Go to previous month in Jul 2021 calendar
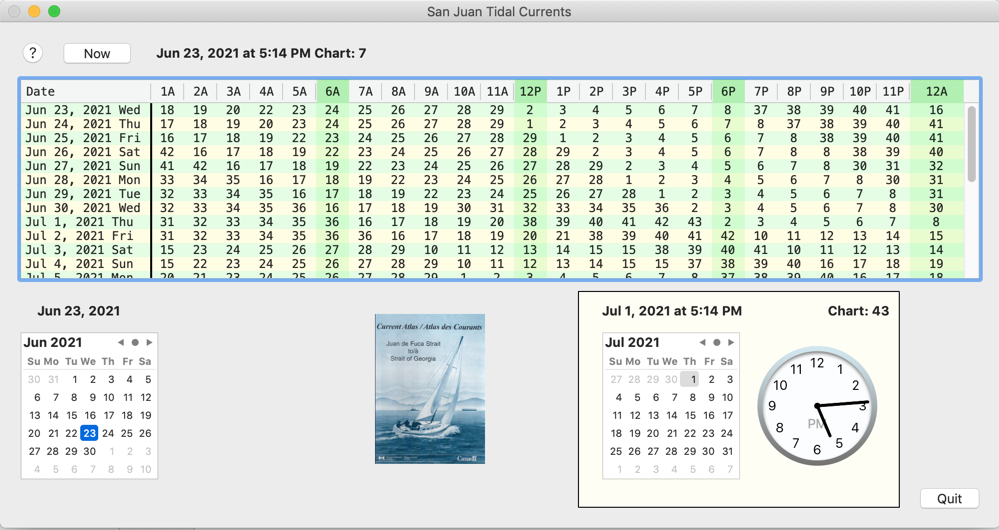Viewport: 999px width, 530px height. (x=703, y=343)
